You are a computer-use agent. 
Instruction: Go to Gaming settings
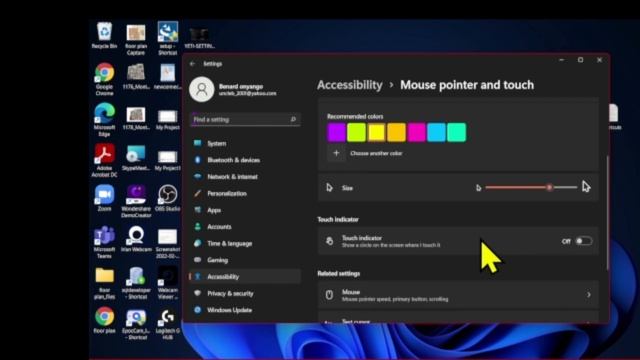pyautogui.click(x=245, y=260)
